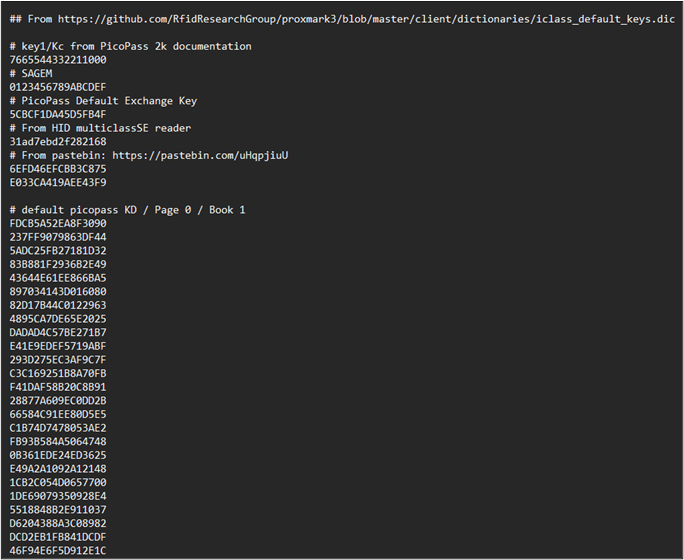The height and width of the screenshot is (560, 684).
Task: Open the GitHub proxmark3 dictionary URL
Action: pyautogui.click(x=366, y=19)
